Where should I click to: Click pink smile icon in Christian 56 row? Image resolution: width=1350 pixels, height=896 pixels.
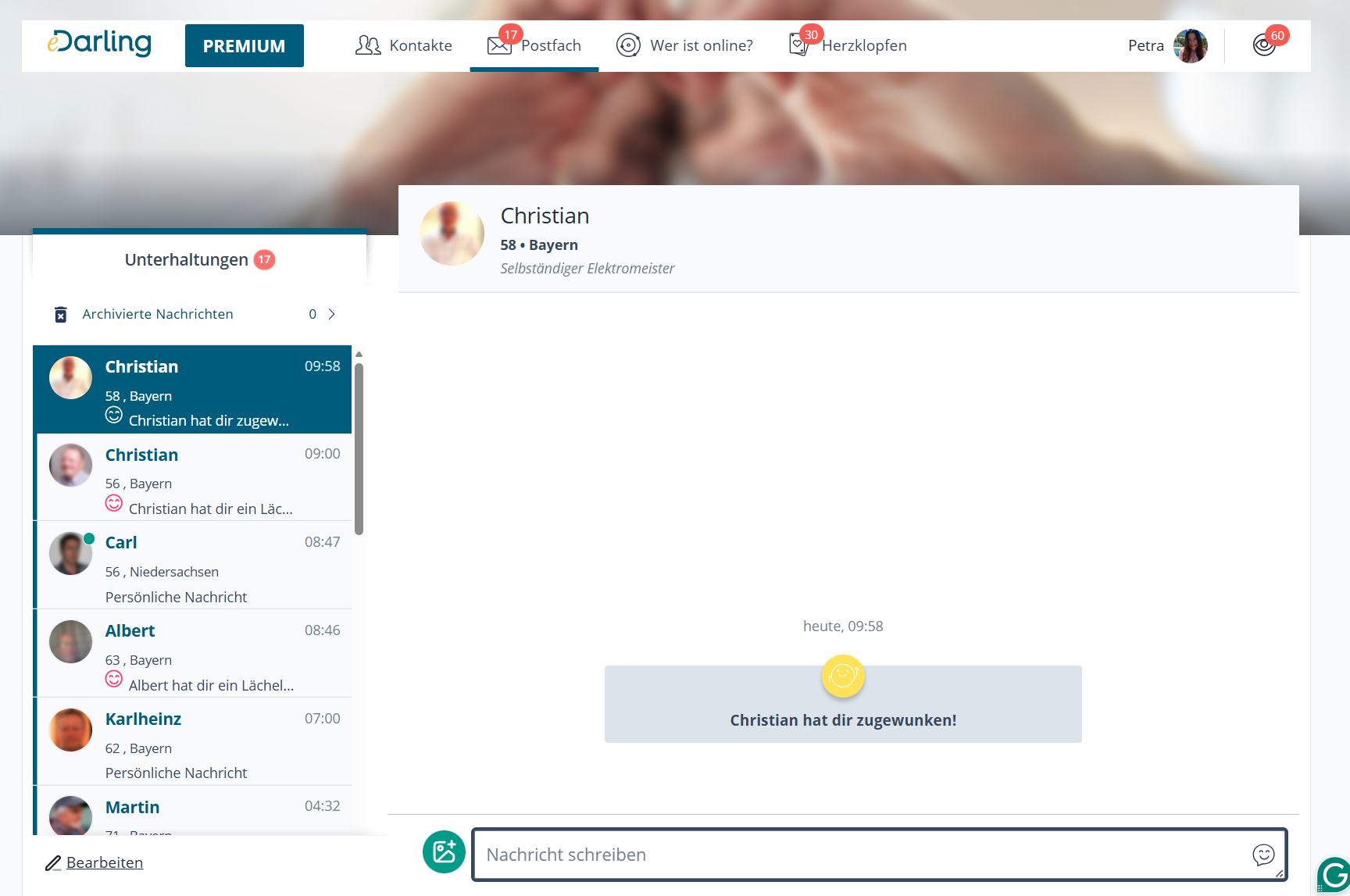click(x=114, y=504)
